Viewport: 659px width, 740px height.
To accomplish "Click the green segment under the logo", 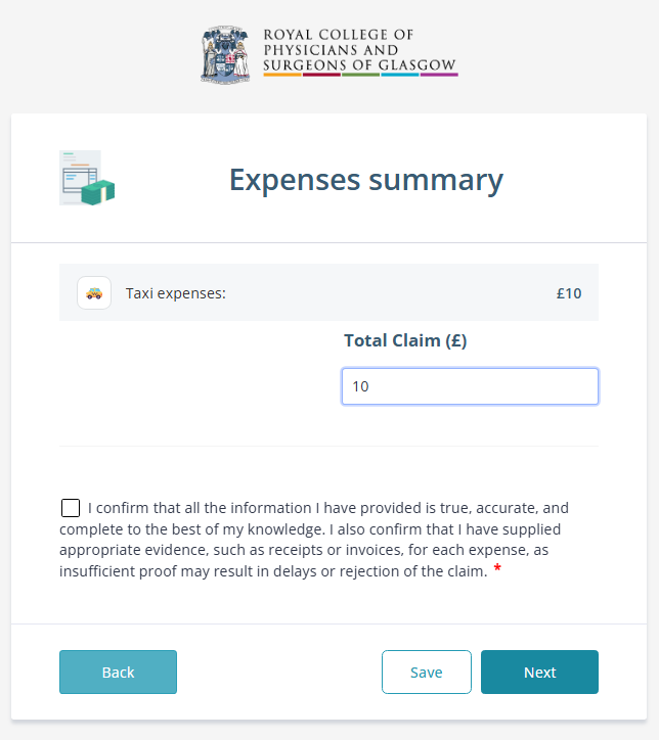I will (x=361, y=75).
